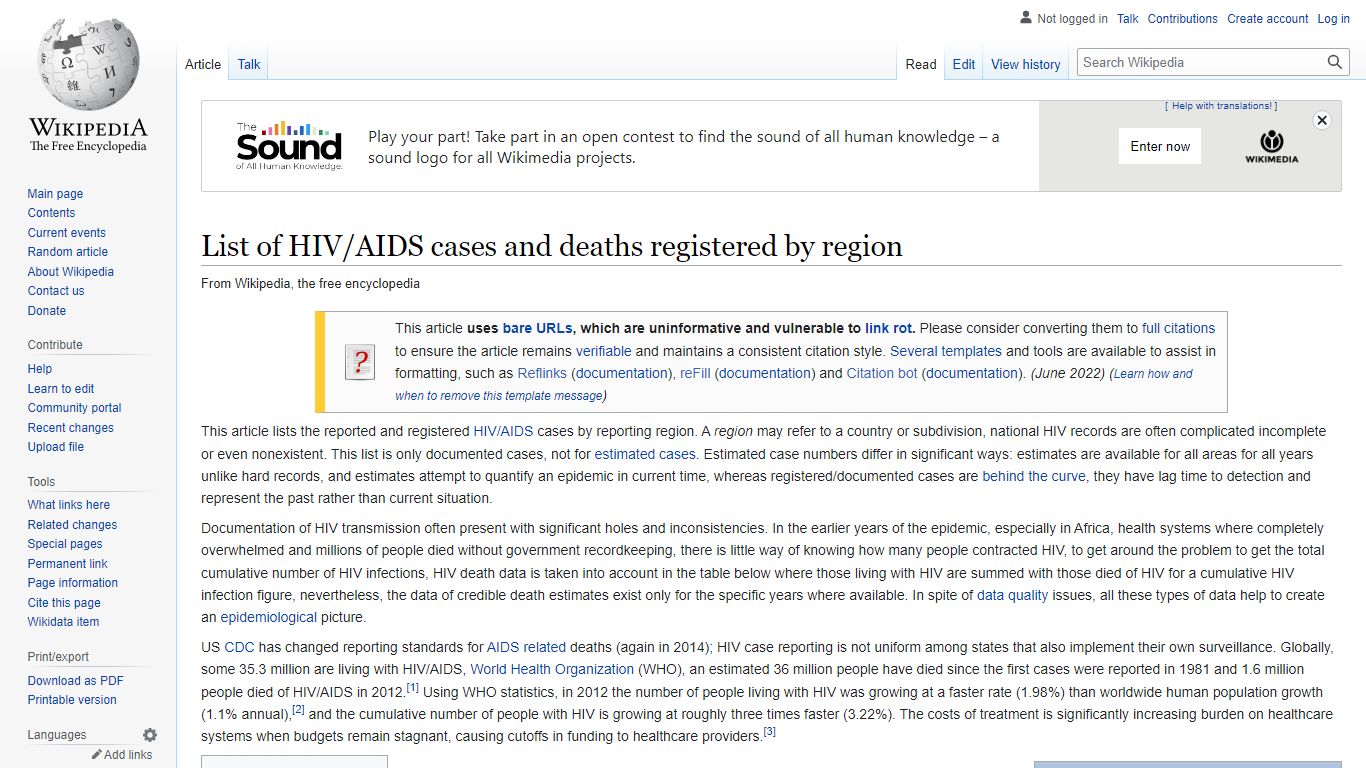
Task: Open About Wikipedia link
Action: tap(70, 272)
